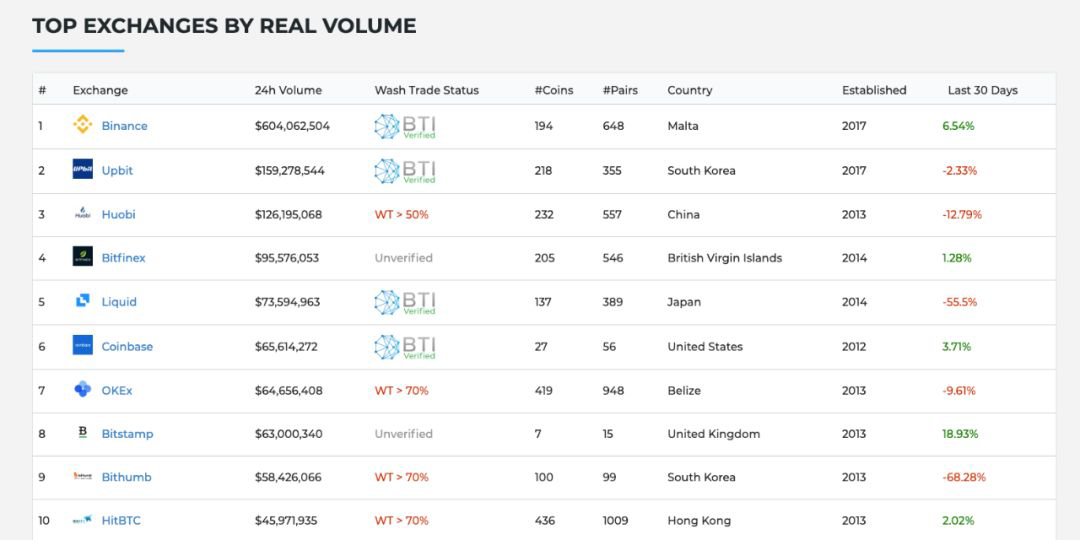
Task: Click the Binance exchange logo icon
Action: [x=83, y=125]
